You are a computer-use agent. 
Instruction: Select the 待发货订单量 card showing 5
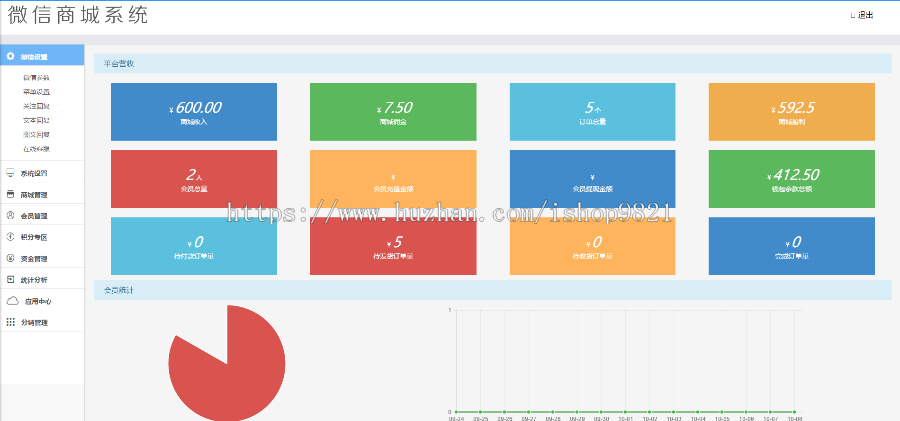coord(393,246)
